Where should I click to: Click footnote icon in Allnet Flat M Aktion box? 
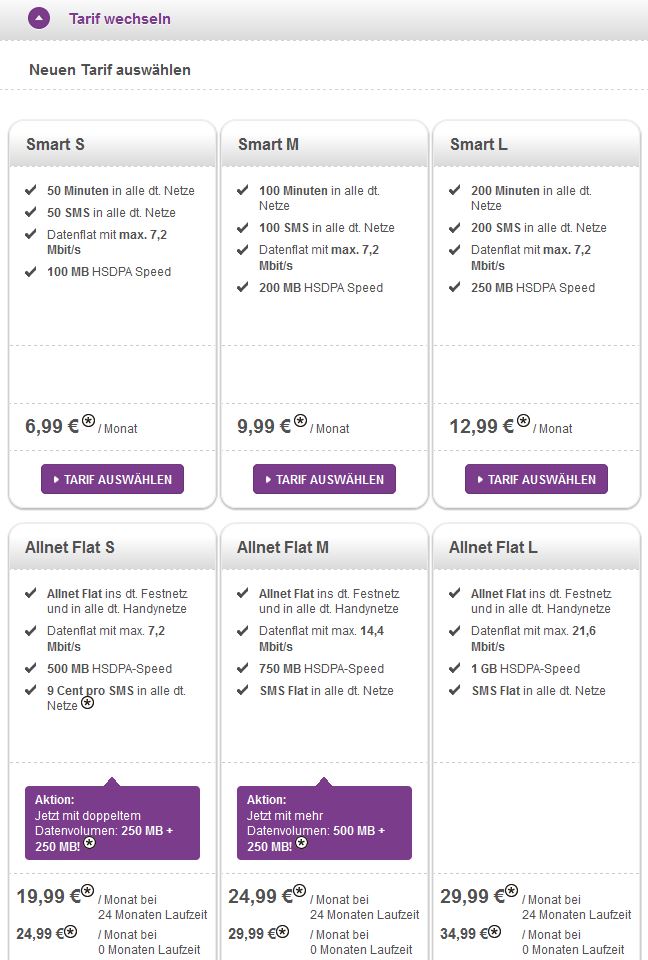301,842
